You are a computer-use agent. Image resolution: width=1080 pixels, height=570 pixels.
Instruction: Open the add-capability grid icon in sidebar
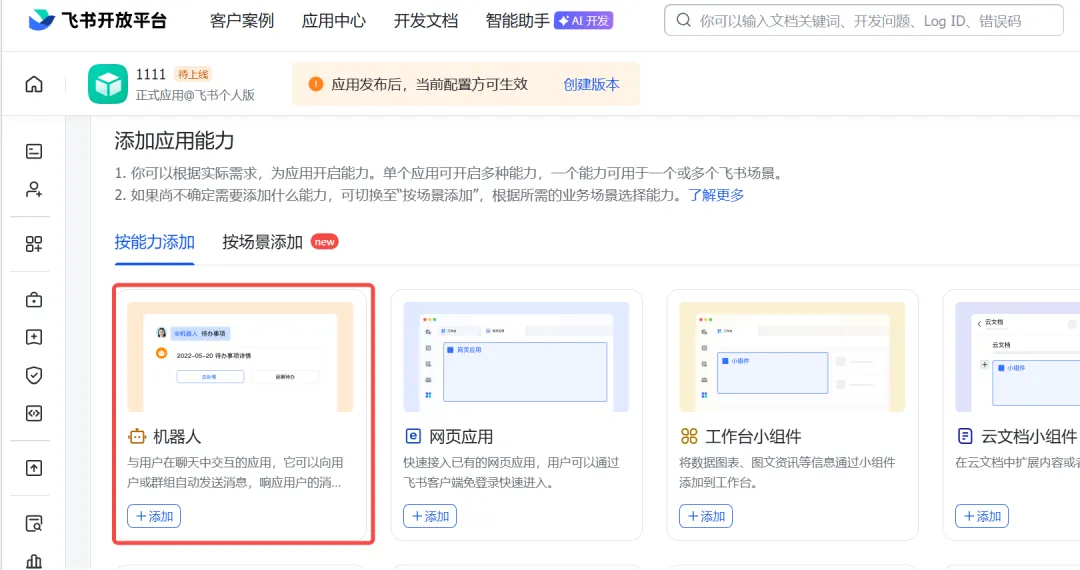[34, 244]
